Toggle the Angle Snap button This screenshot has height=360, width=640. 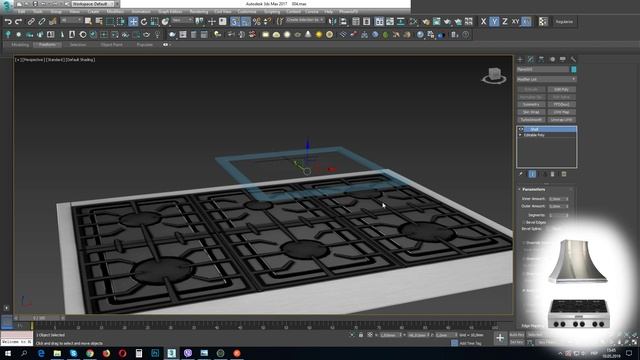click(x=245, y=22)
